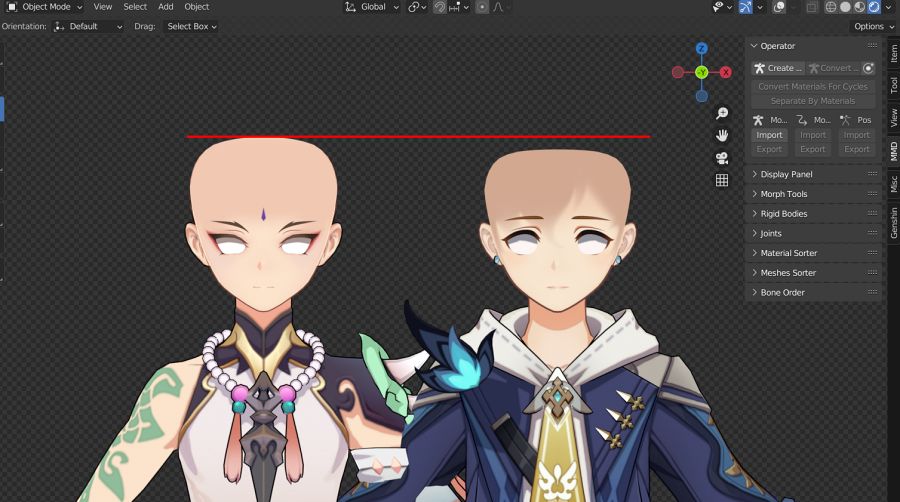Switch to the View sidebar tab
The height and width of the screenshot is (502, 900).
894,118
